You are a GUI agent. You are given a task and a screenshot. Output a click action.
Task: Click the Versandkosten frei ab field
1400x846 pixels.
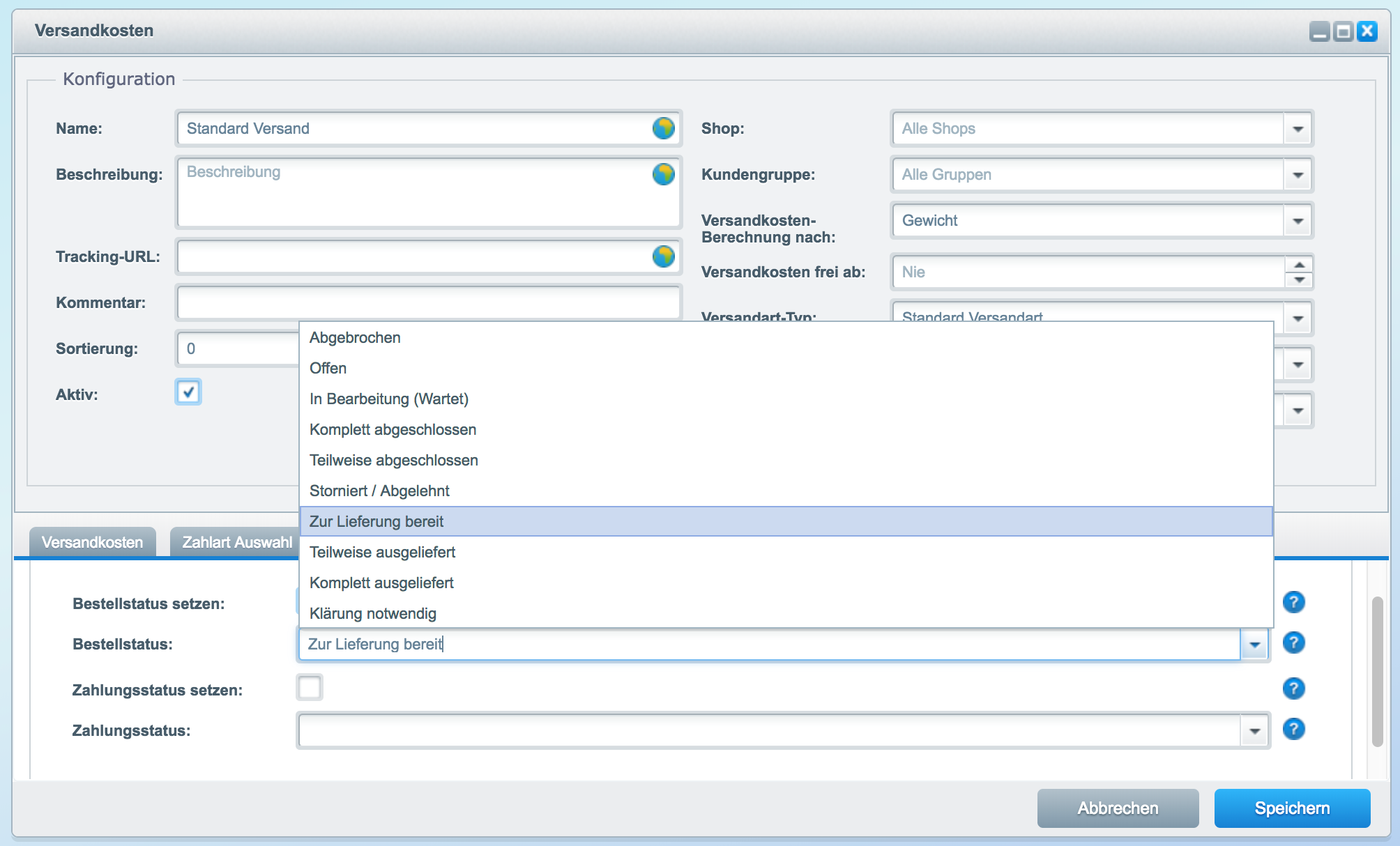click(1088, 272)
